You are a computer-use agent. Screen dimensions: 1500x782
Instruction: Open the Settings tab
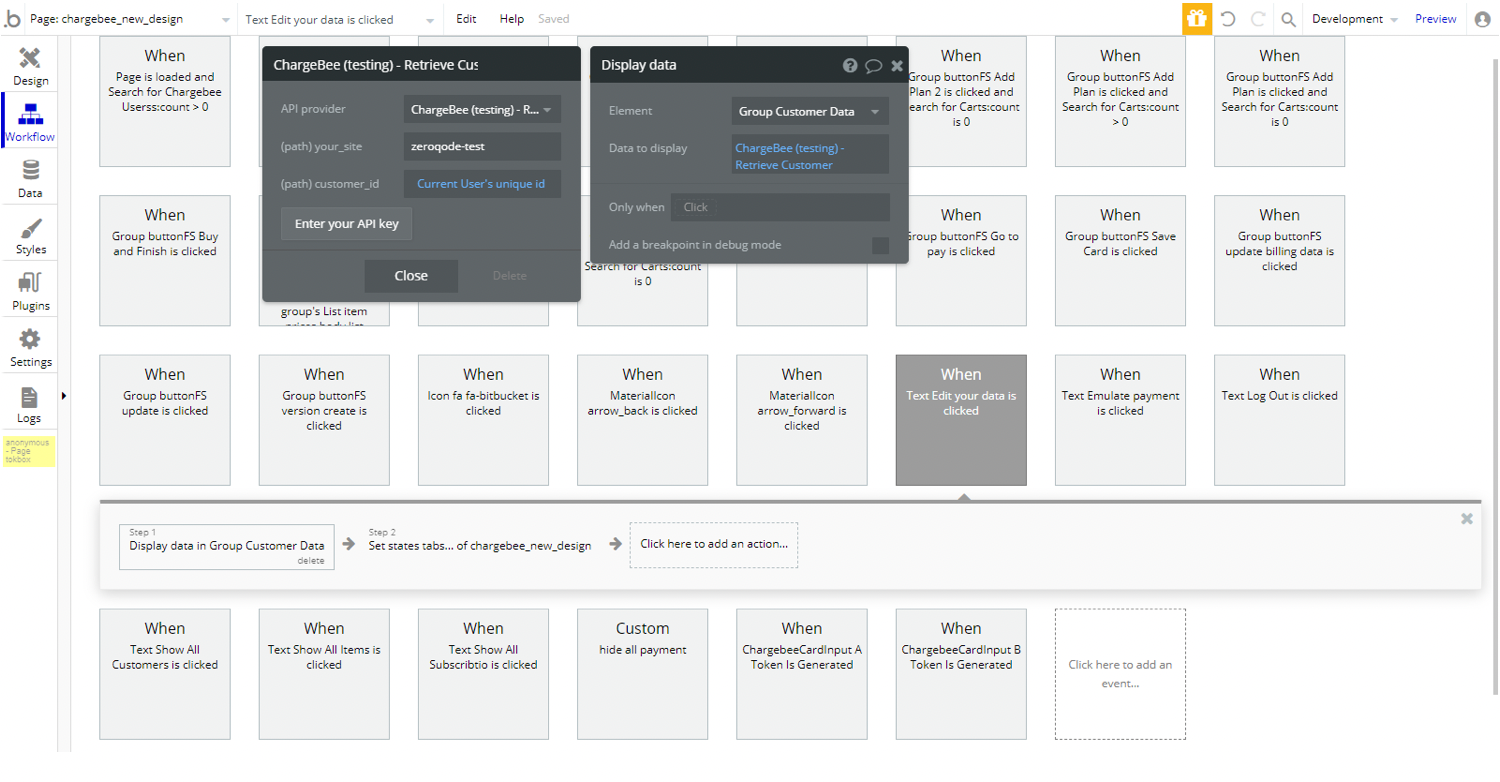[x=30, y=347]
